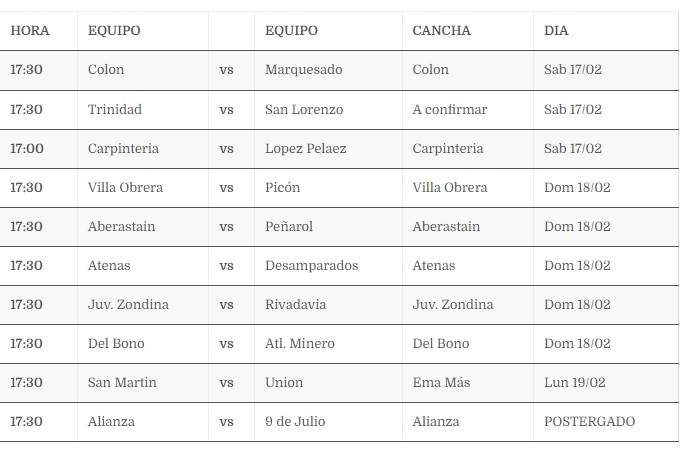
Task: Click the 17:00 time cell
Action: (27, 148)
